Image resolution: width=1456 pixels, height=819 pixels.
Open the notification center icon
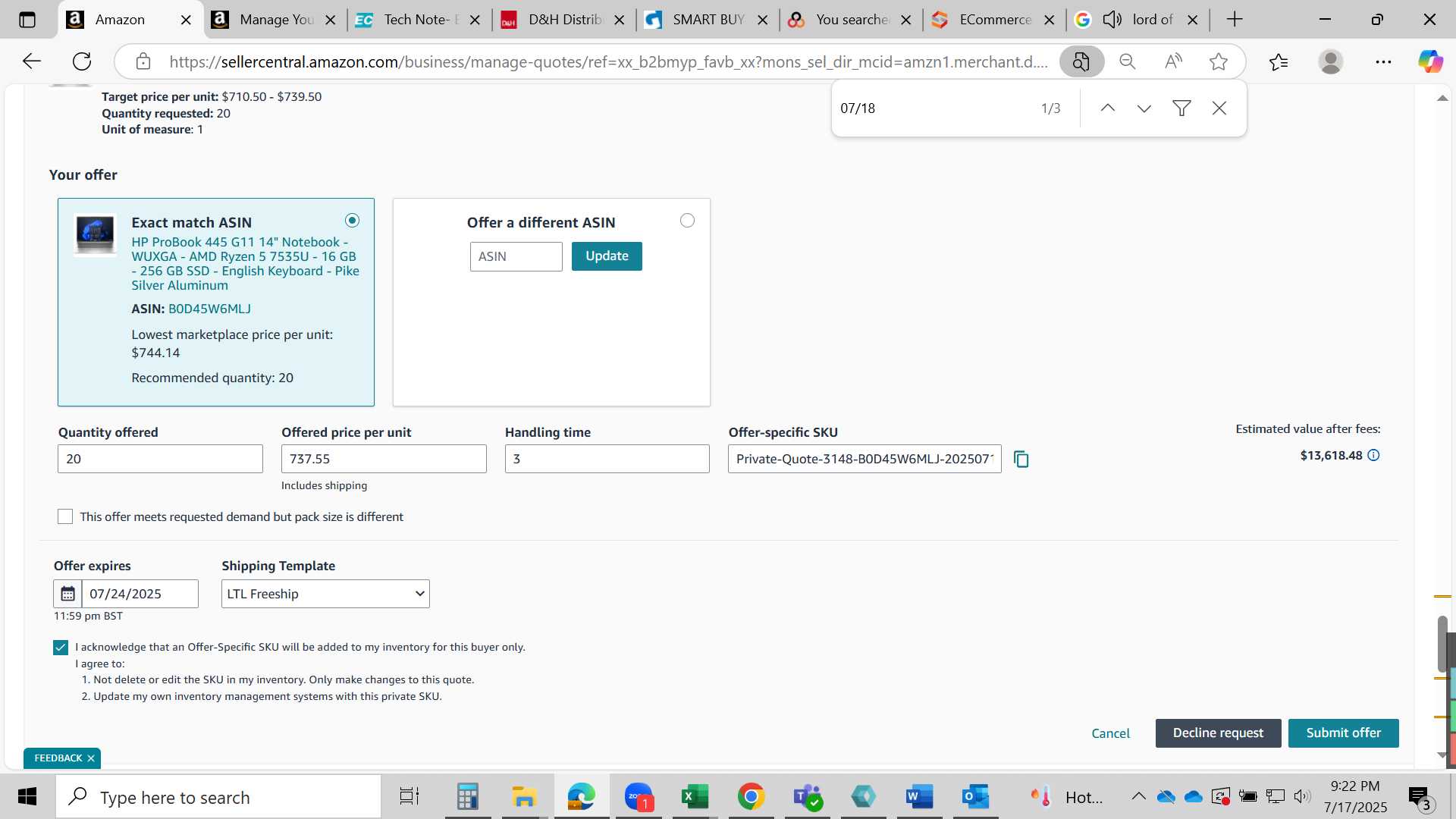(1419, 797)
